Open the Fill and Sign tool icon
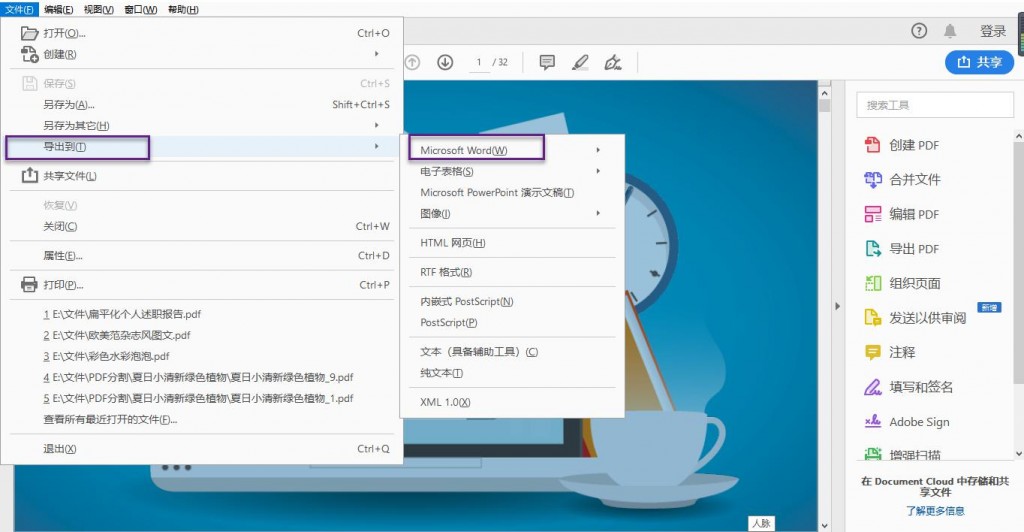Viewport: 1024px width, 532px height. [x=872, y=387]
